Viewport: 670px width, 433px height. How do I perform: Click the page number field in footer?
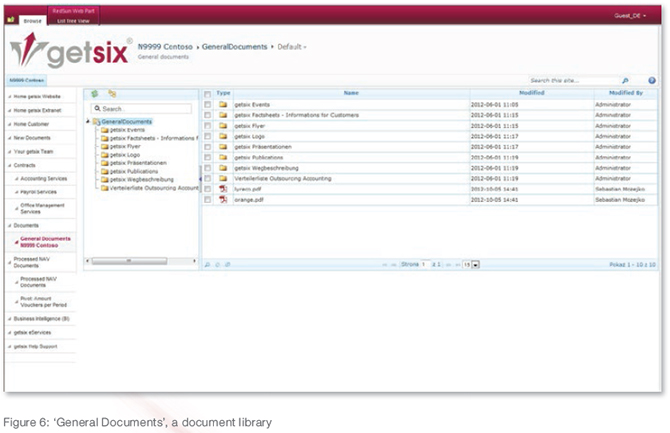(426, 265)
